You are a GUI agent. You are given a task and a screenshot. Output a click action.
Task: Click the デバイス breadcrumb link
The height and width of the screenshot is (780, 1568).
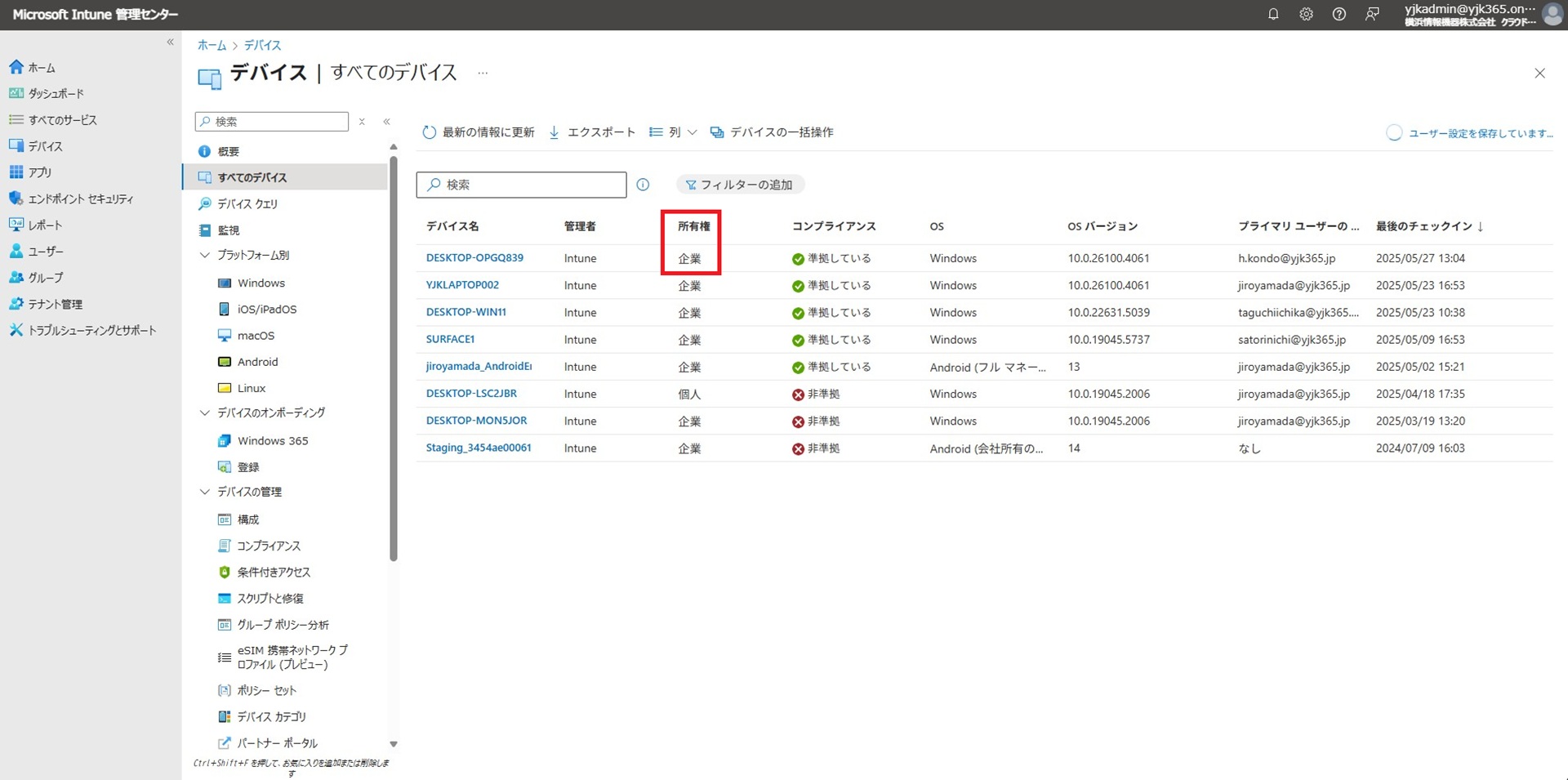point(262,45)
